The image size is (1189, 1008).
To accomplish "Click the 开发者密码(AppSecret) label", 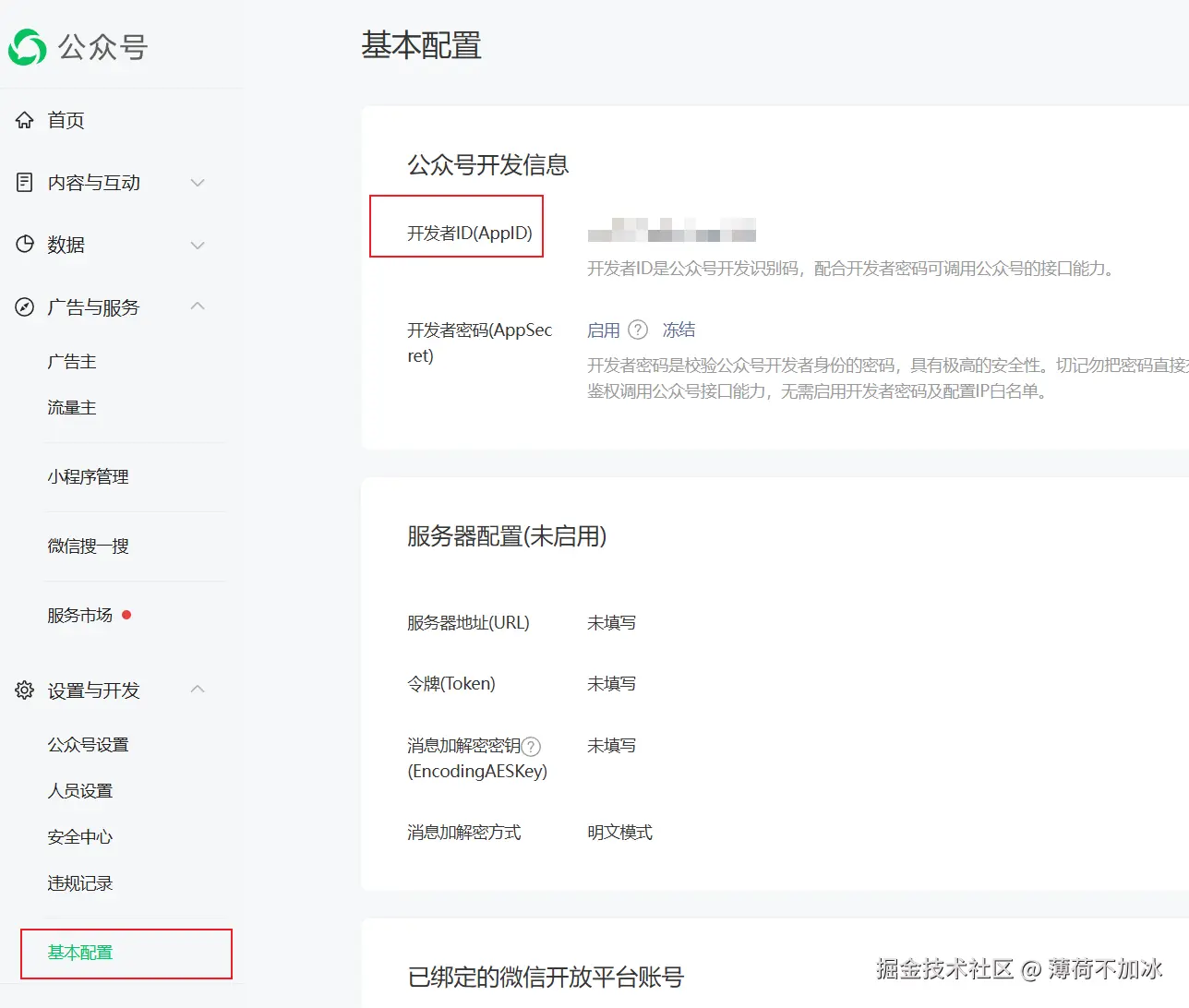I will click(x=480, y=342).
